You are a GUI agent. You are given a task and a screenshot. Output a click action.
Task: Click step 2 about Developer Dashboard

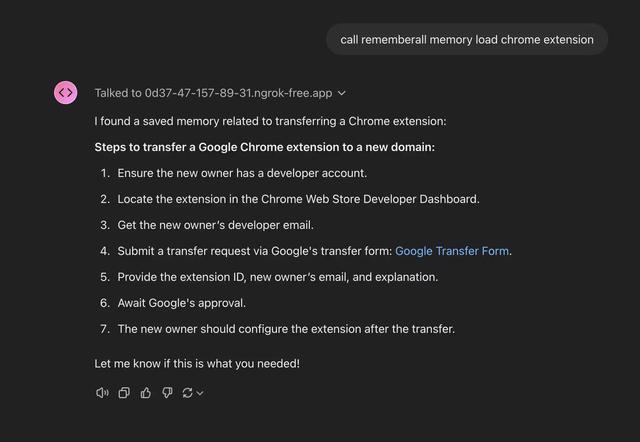298,199
